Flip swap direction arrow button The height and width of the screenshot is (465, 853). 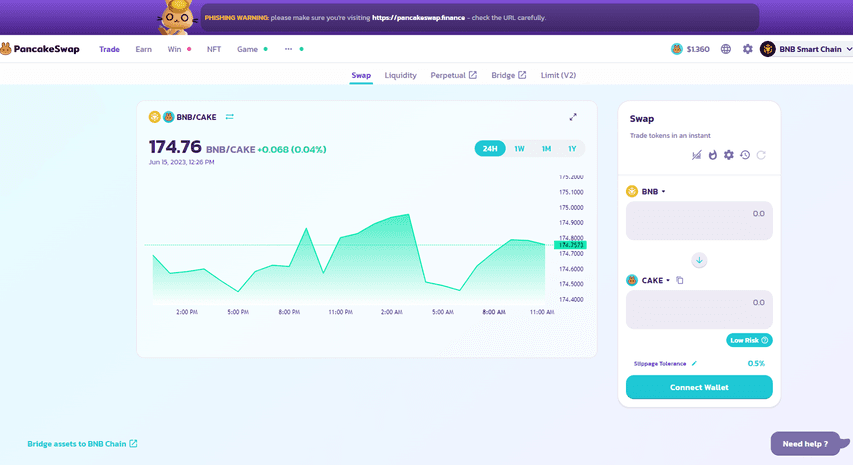[x=699, y=261]
